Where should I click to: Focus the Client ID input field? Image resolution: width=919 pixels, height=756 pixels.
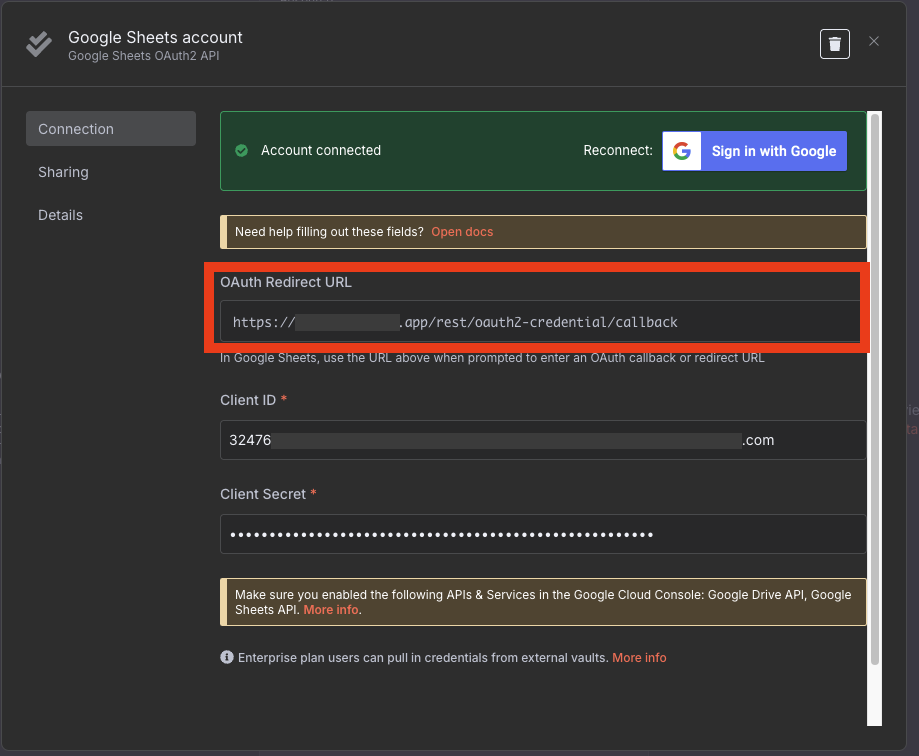point(543,440)
